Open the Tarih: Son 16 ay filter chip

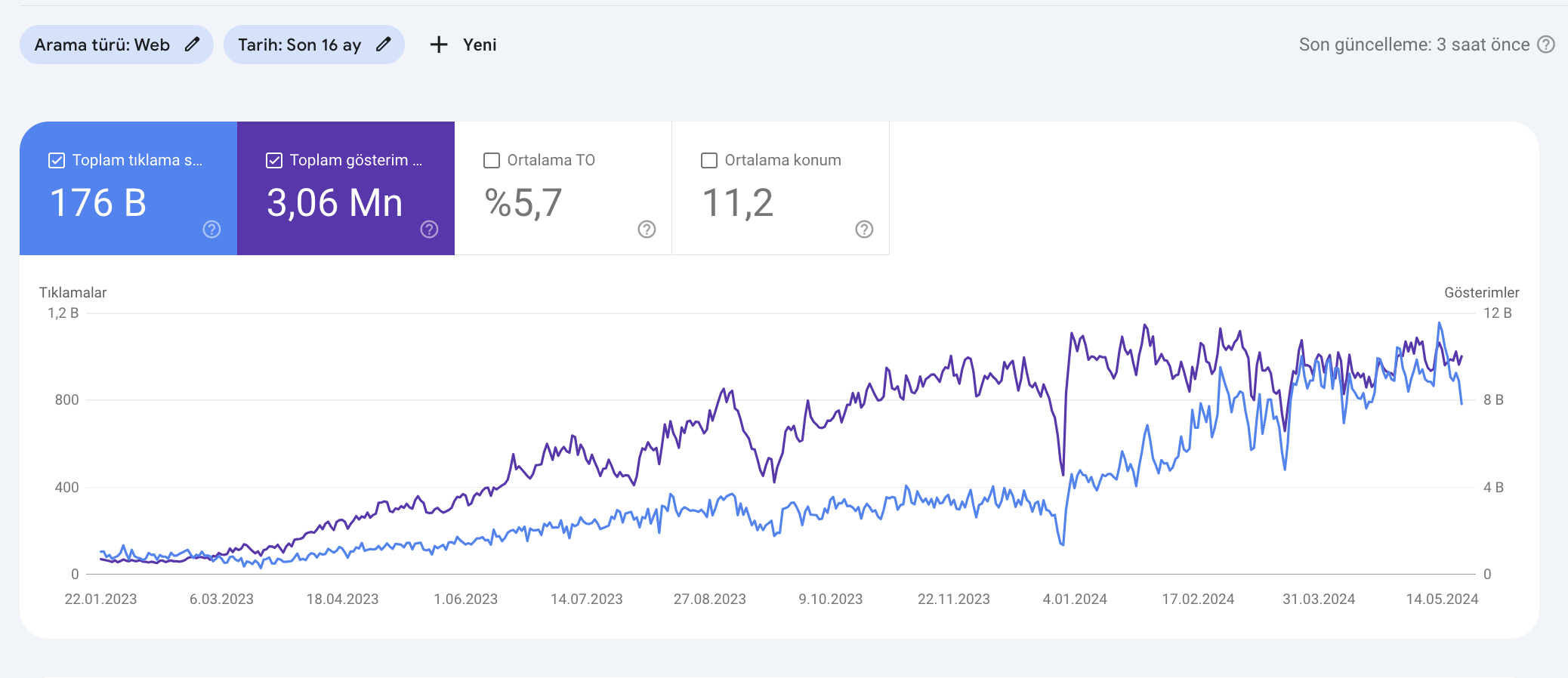314,45
